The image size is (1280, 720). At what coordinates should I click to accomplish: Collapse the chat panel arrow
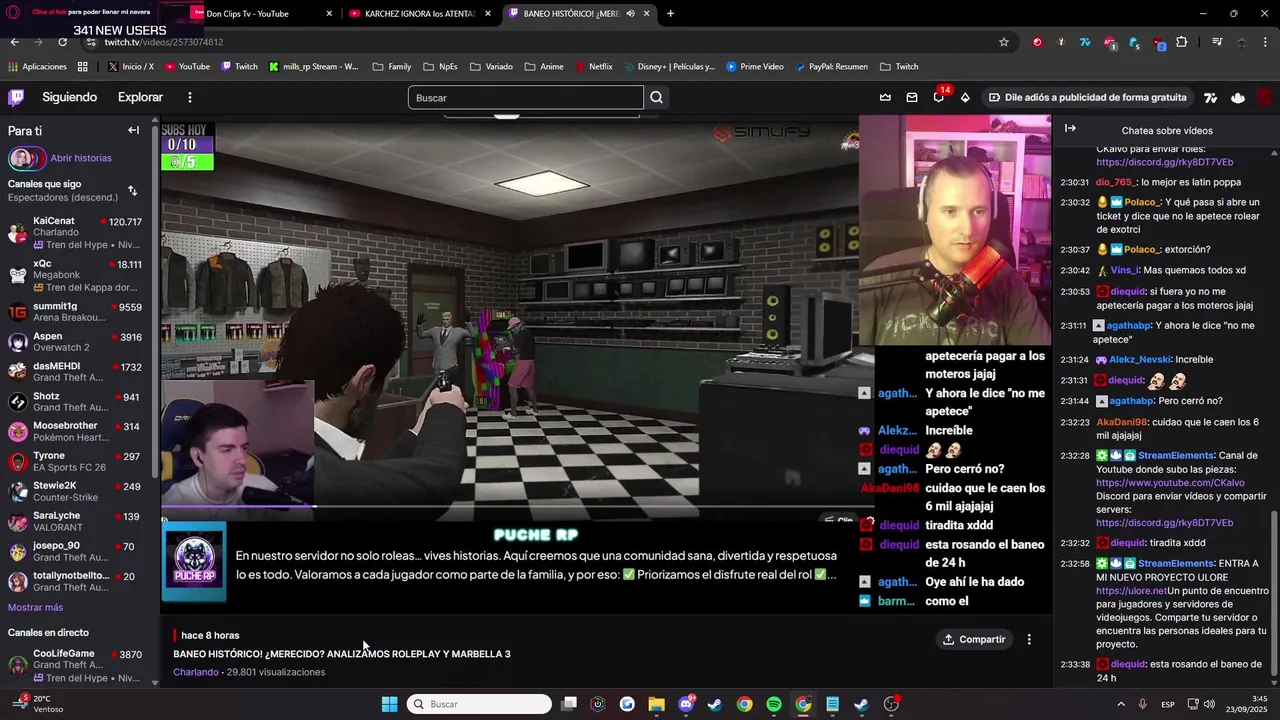[1070, 128]
